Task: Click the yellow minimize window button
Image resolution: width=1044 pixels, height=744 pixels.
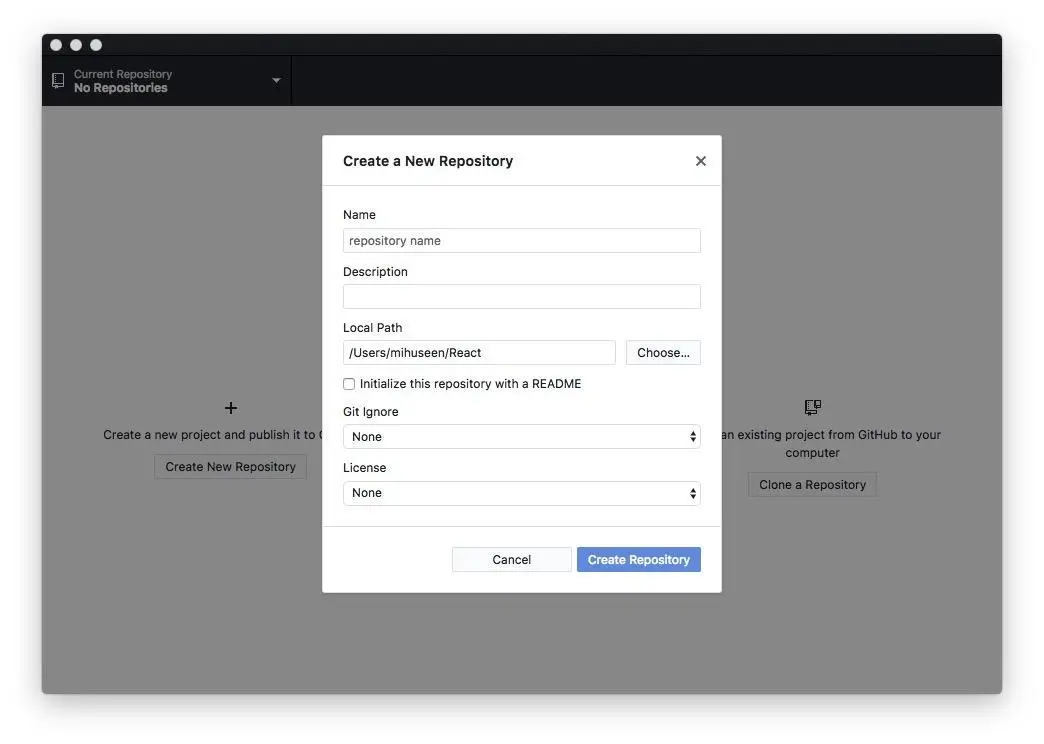Action: click(76, 45)
